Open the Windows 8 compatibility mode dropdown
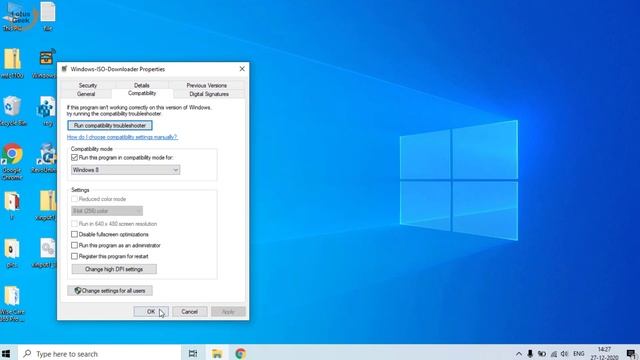The width and height of the screenshot is (640, 360). [x=125, y=170]
